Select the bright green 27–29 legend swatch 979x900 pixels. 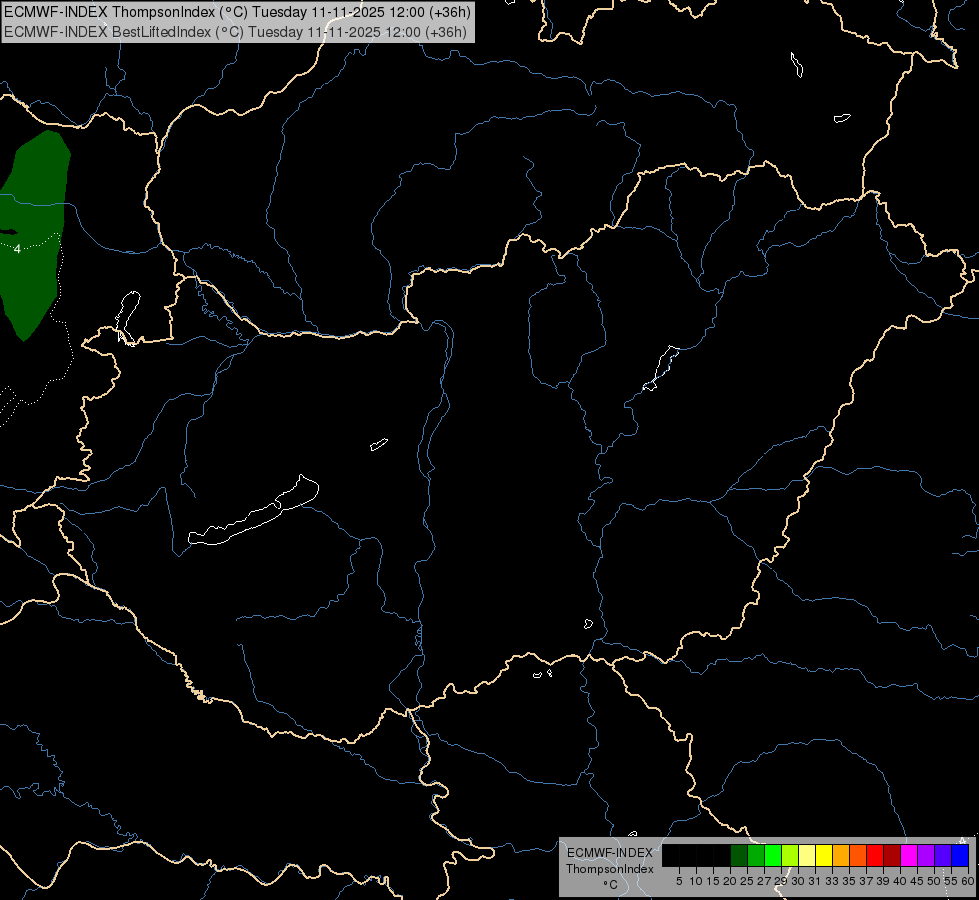tap(773, 855)
